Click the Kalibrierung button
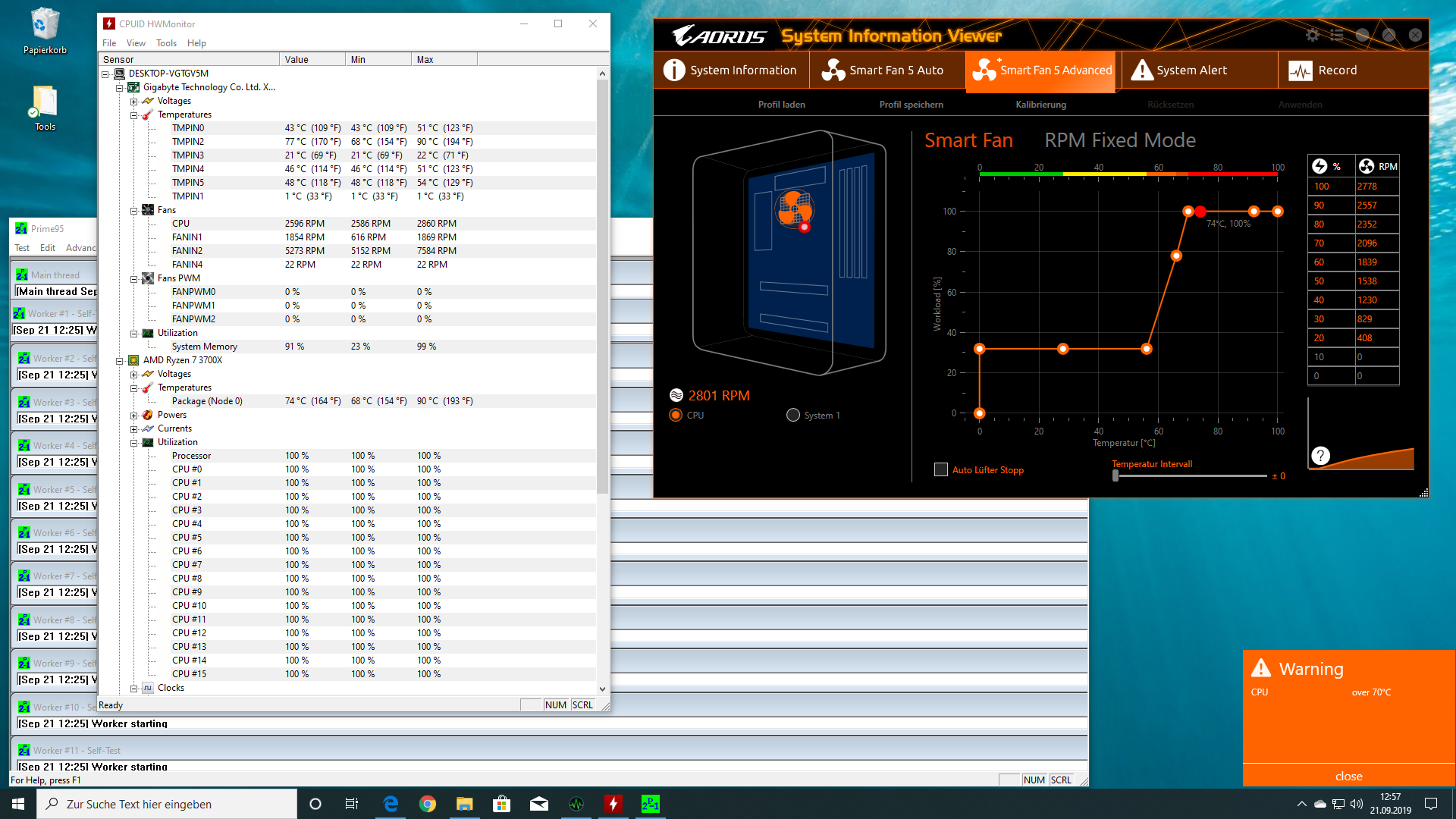The width and height of the screenshot is (1456, 819). point(1040,105)
